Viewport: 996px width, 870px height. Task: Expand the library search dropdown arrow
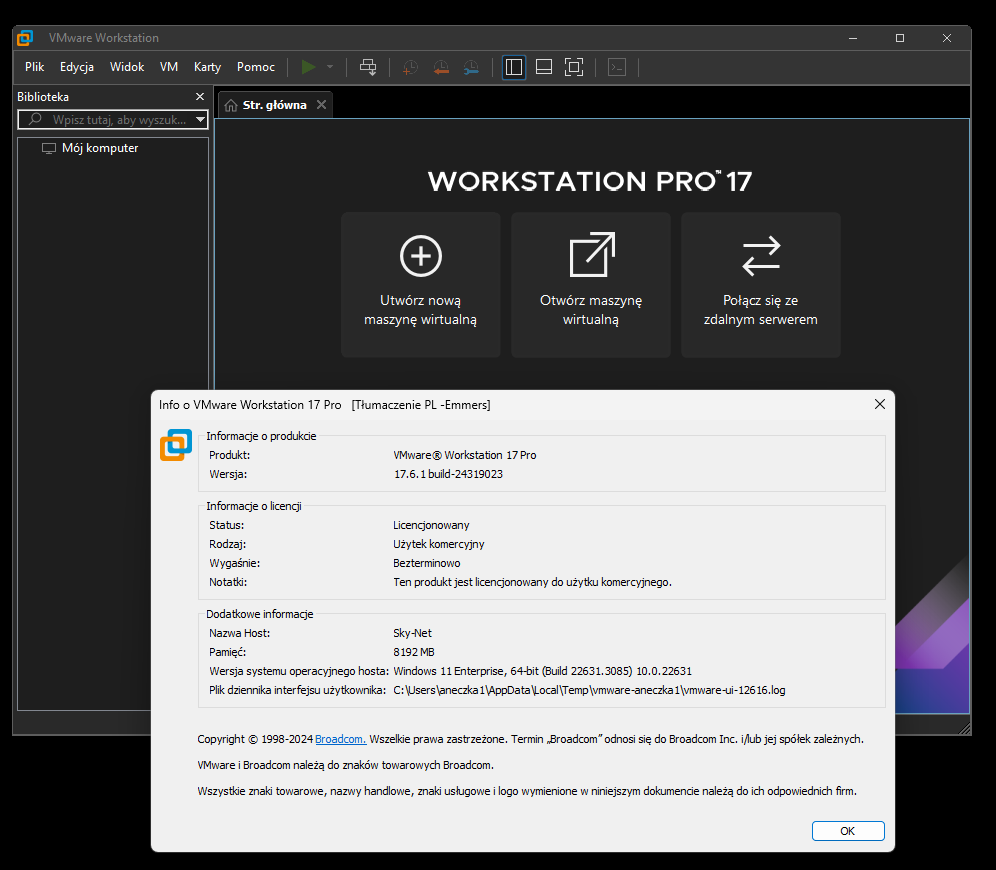point(201,119)
